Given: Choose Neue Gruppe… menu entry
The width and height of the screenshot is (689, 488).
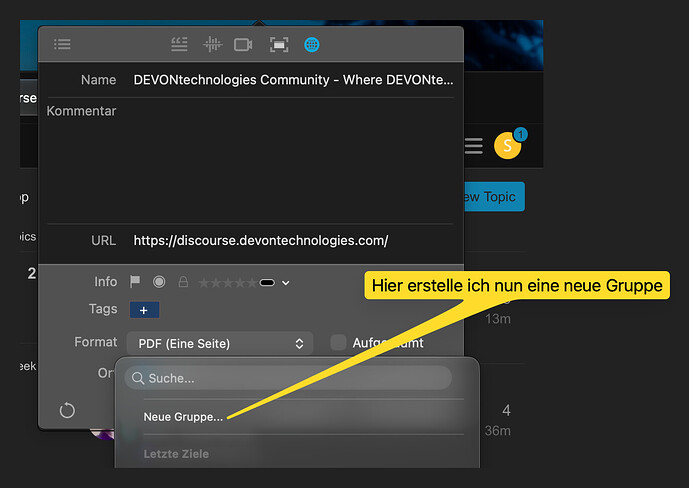Looking at the screenshot, I should [183, 417].
